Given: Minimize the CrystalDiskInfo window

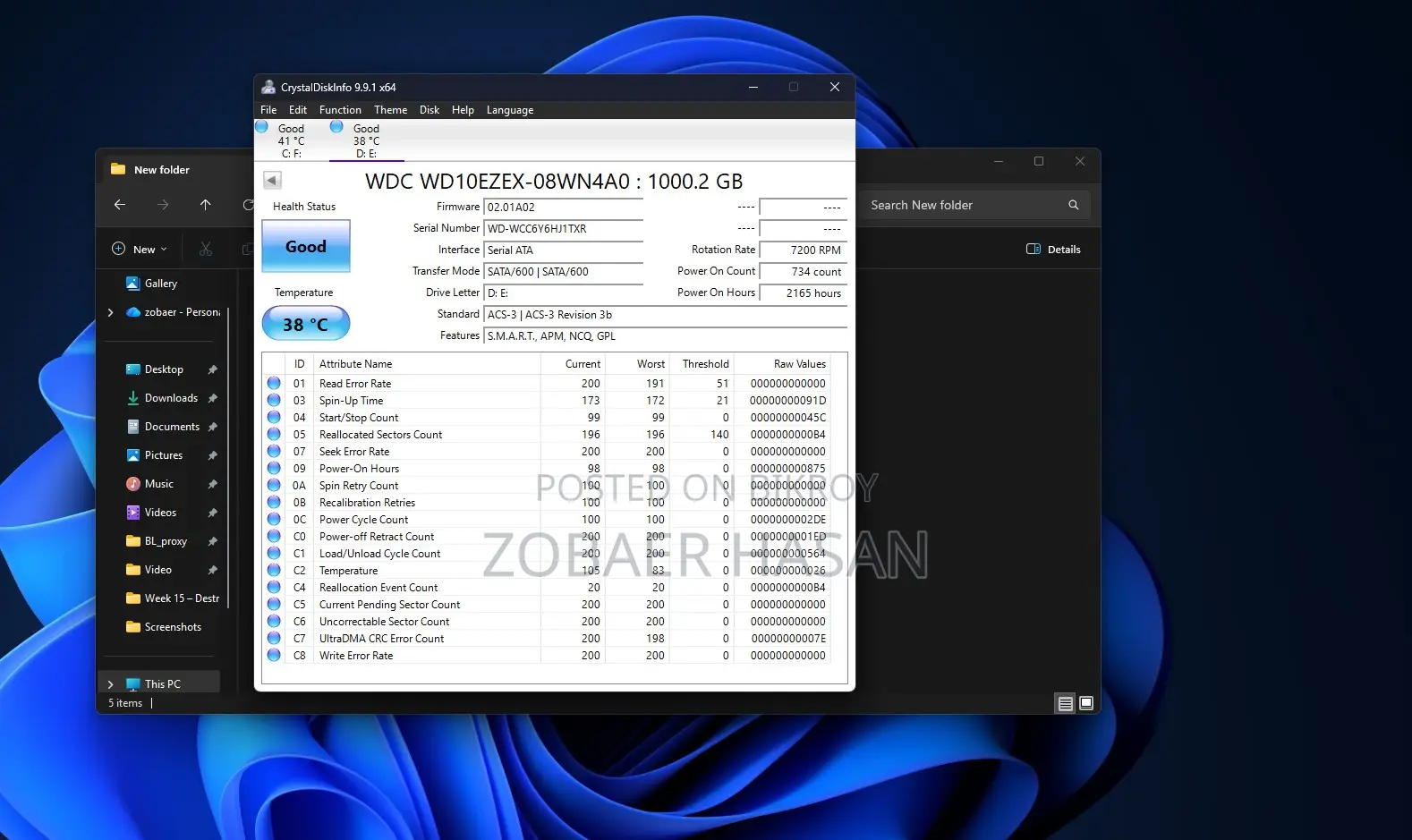Looking at the screenshot, I should click(753, 87).
